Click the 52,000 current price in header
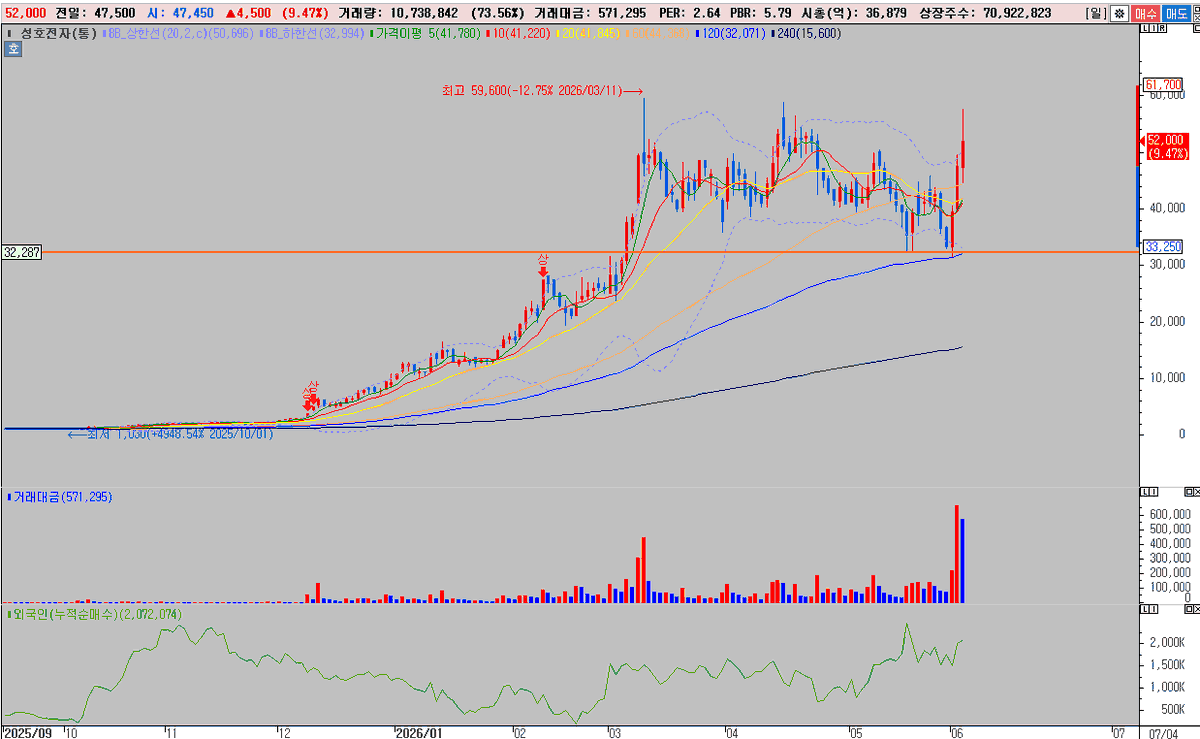Image resolution: width=1200 pixels, height=739 pixels. tap(25, 13)
